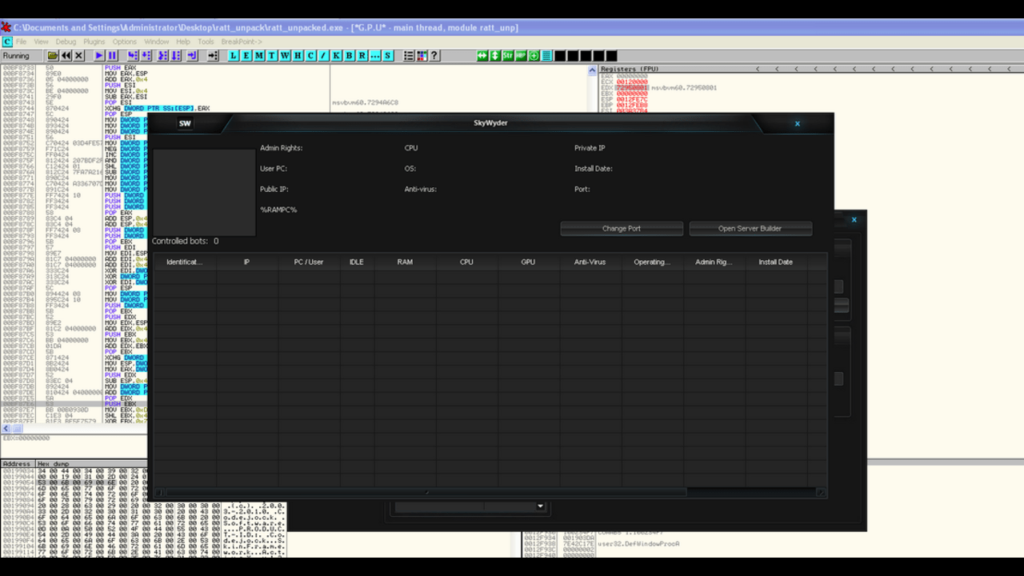Click green horizontal arrows plugin icon
This screenshot has width=1024, height=576.
(x=482, y=56)
